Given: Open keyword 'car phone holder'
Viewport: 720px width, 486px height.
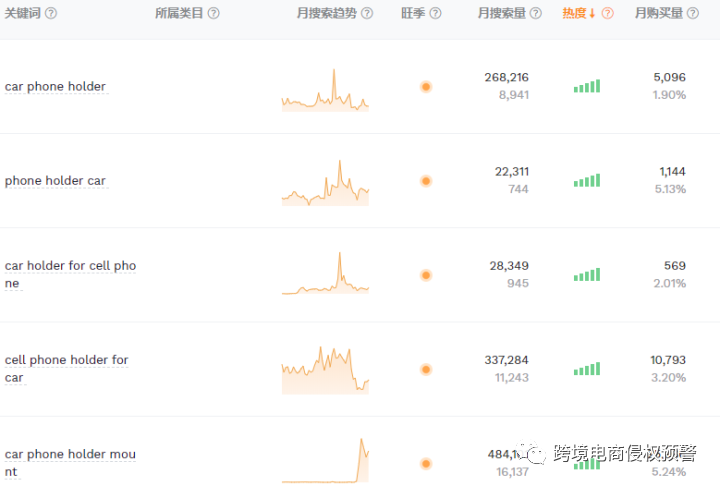Looking at the screenshot, I should [x=55, y=86].
